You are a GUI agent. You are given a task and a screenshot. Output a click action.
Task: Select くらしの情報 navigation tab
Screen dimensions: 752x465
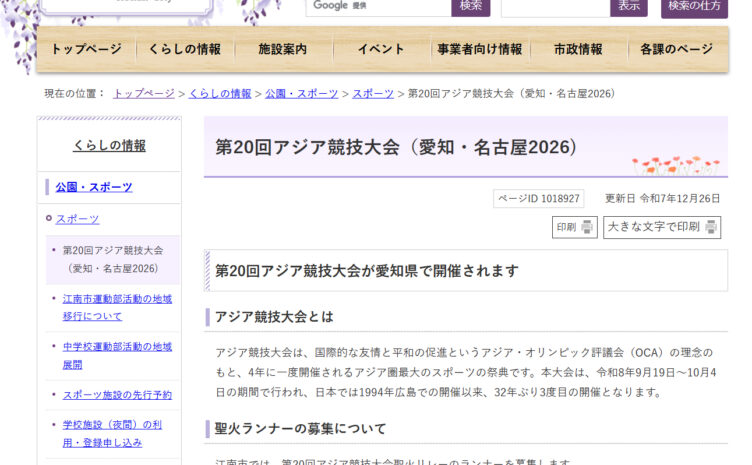coord(184,49)
